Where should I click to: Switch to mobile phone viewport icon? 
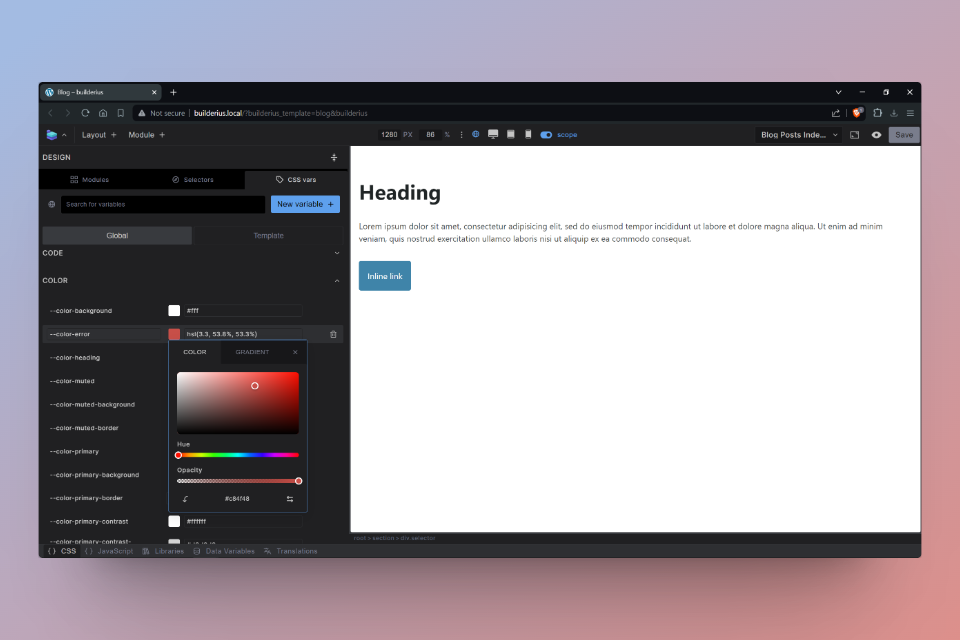528,134
